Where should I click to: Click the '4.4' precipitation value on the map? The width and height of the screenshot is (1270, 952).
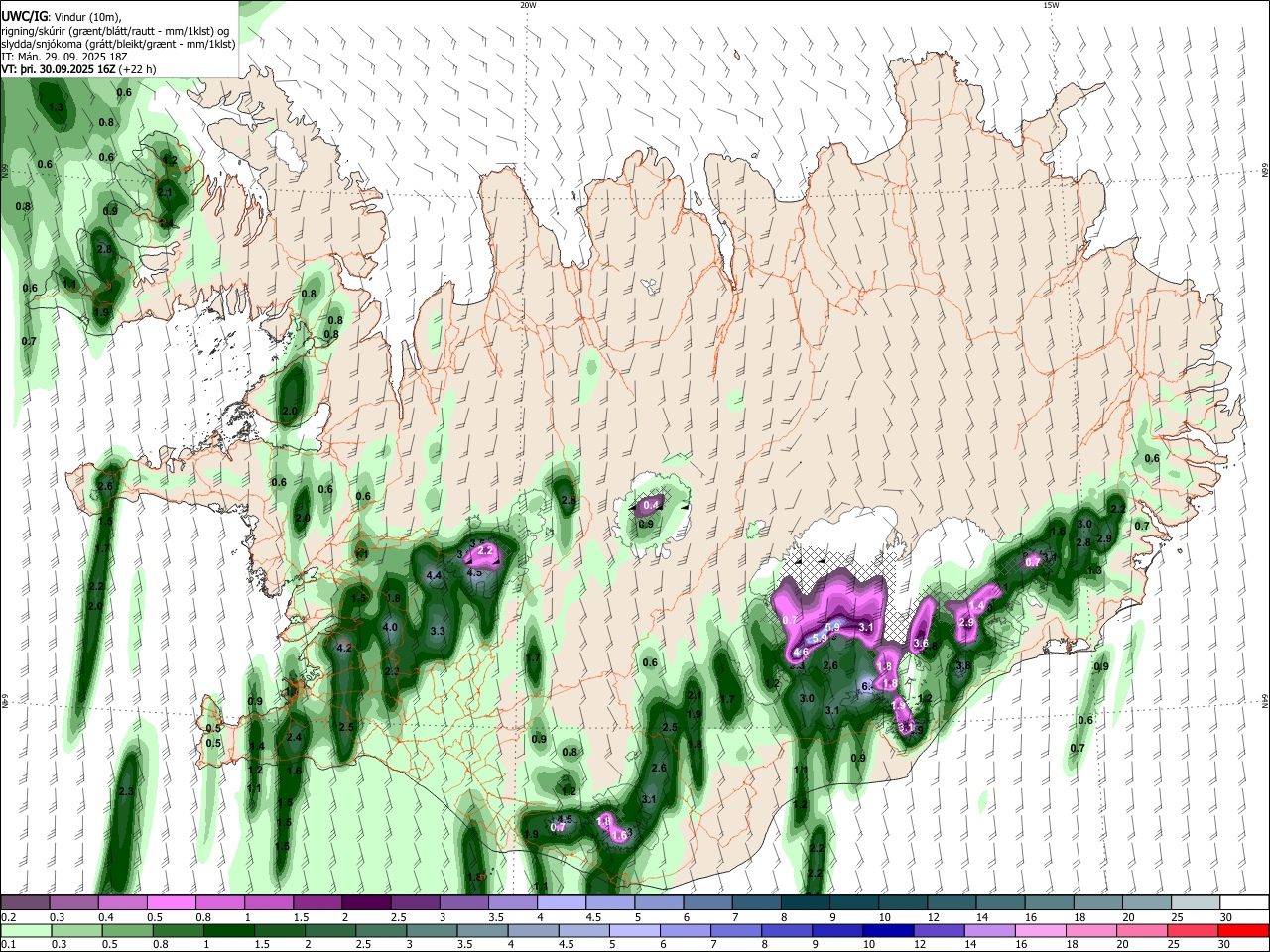pyautogui.click(x=434, y=575)
